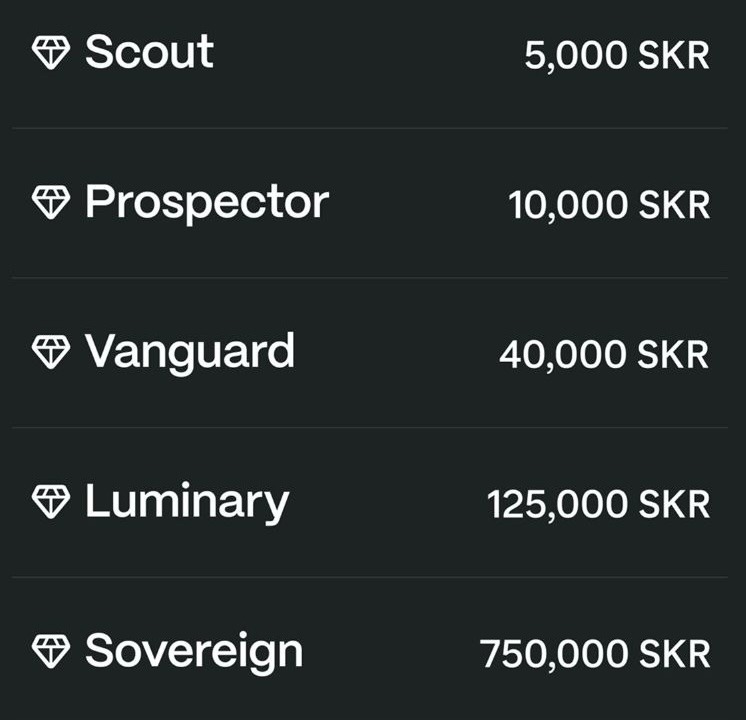
Task: Choose the Vanguard tier name
Action: point(189,352)
